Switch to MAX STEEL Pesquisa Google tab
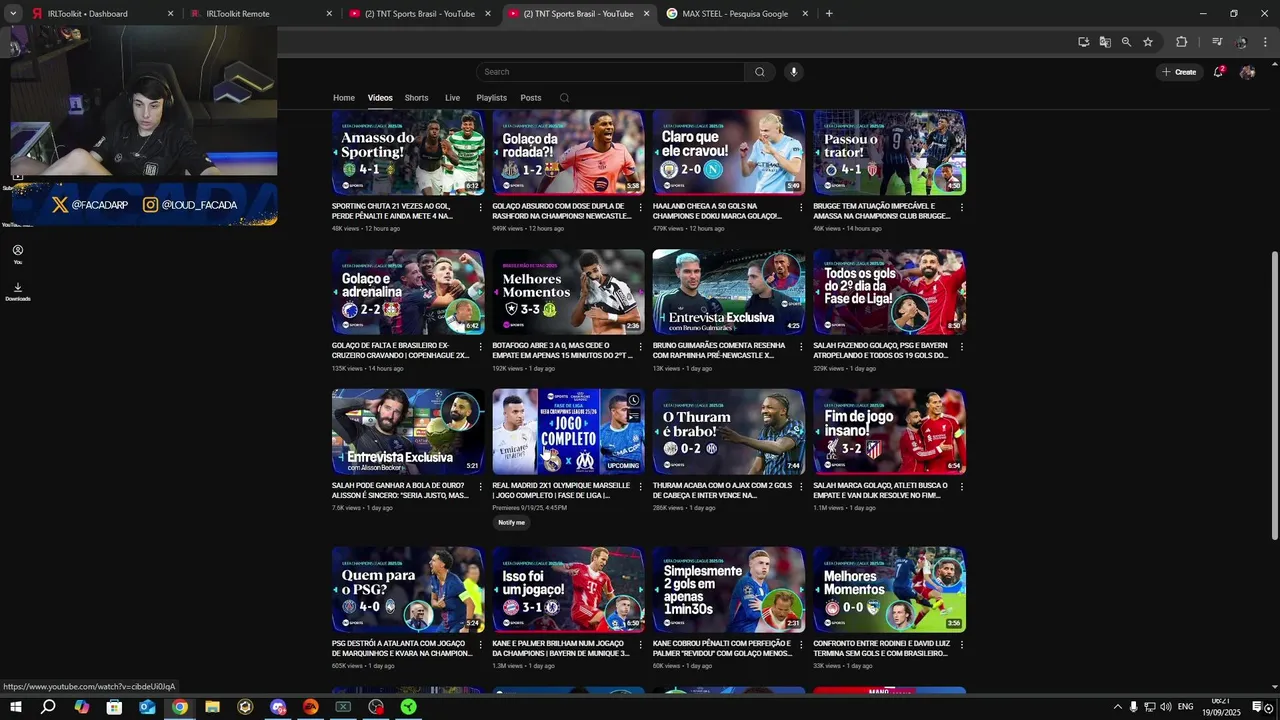 [x=736, y=14]
